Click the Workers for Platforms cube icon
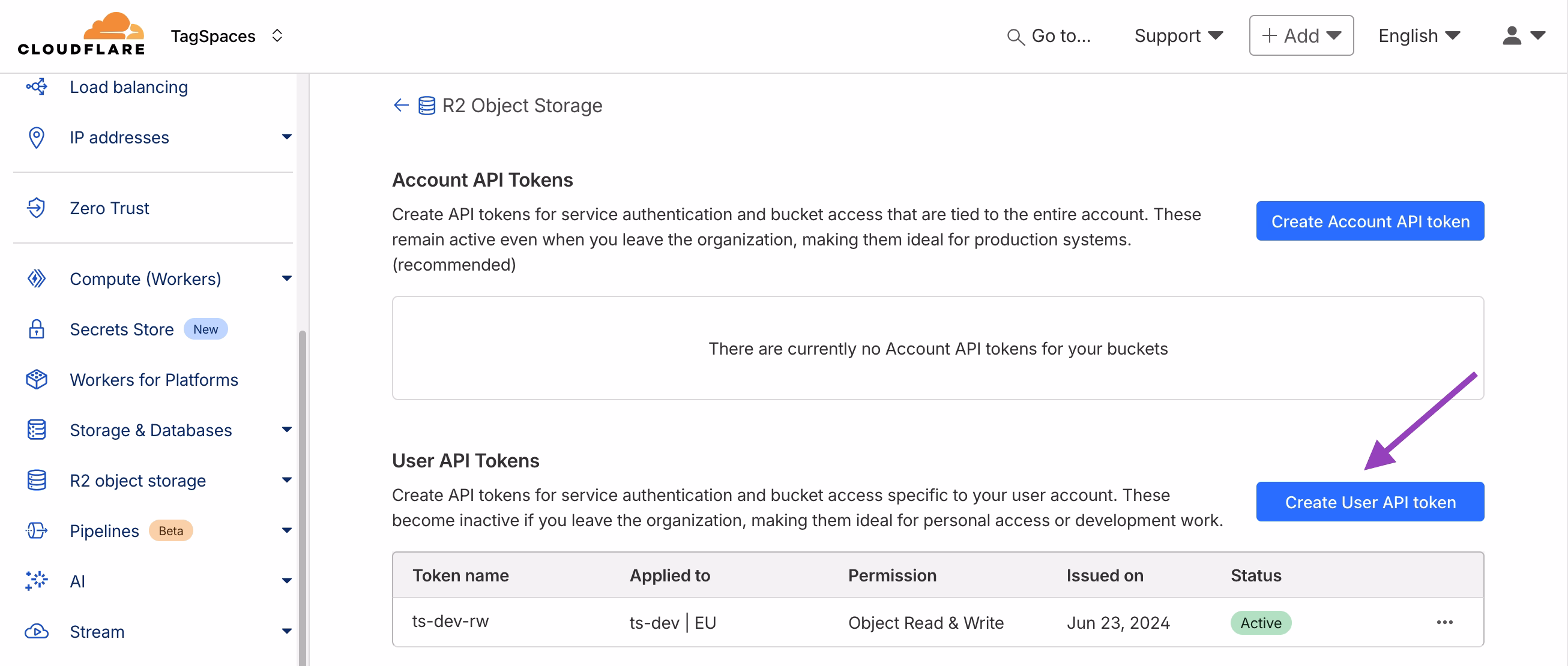 (37, 379)
